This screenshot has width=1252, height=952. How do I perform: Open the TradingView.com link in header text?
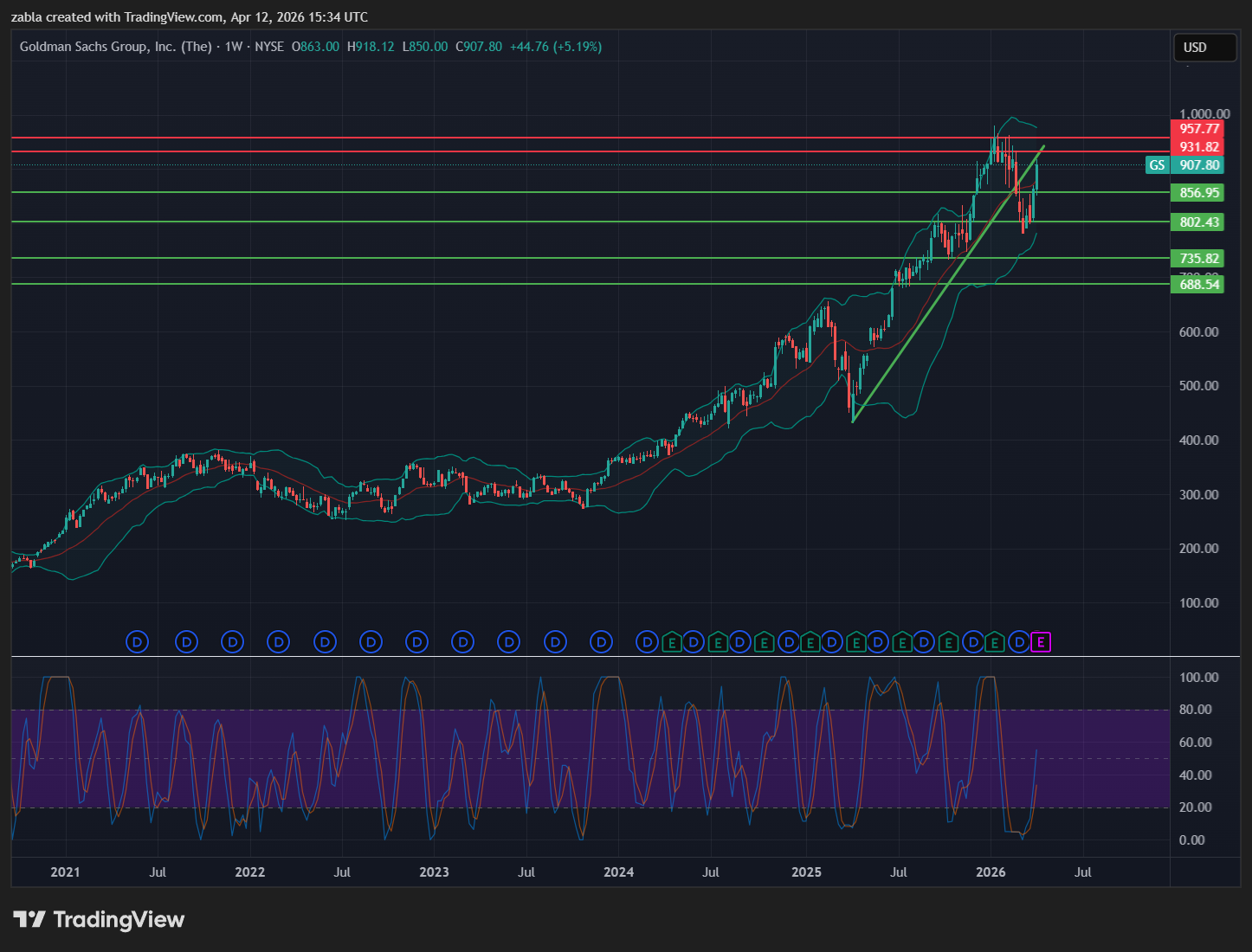[173, 17]
